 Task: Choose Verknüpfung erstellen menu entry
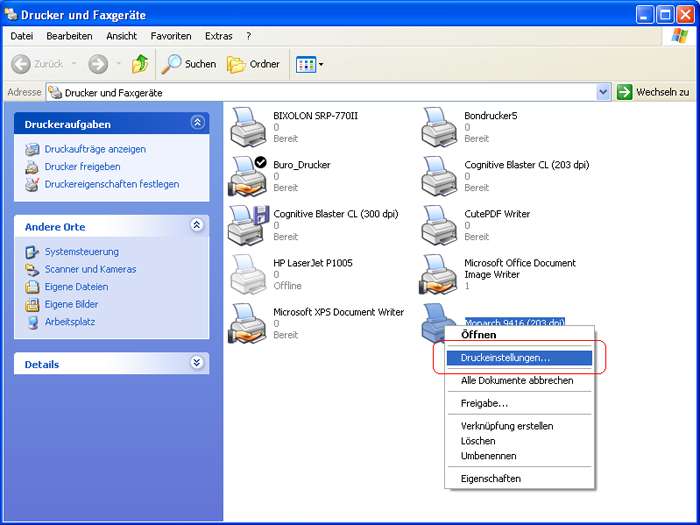520,426
